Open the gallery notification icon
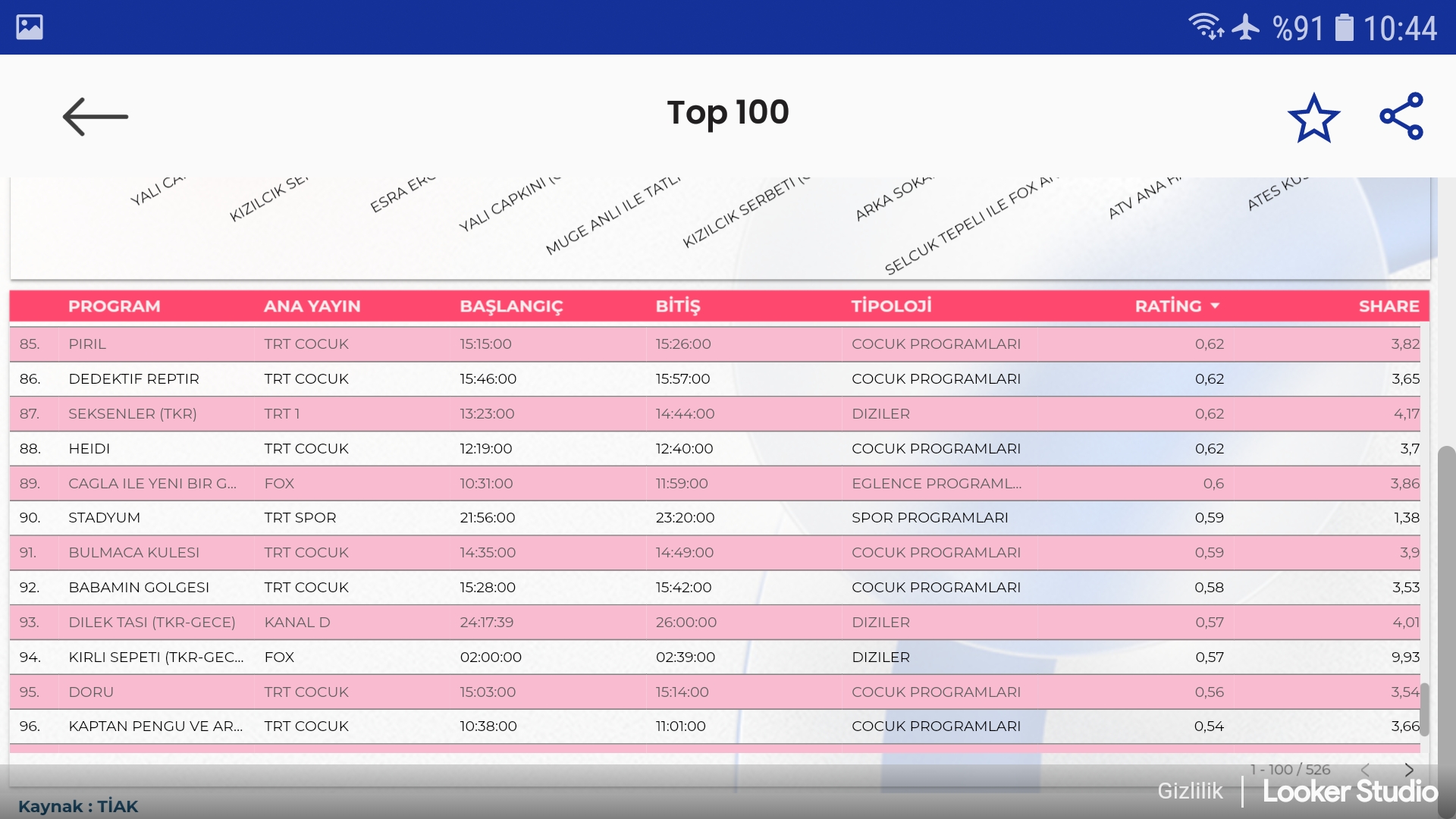This screenshot has height=819, width=1456. point(30,27)
